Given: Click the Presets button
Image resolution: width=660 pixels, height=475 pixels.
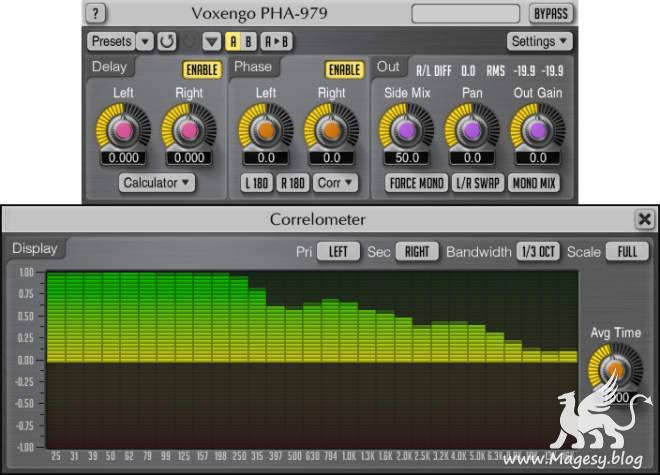Looking at the screenshot, I should tap(111, 41).
